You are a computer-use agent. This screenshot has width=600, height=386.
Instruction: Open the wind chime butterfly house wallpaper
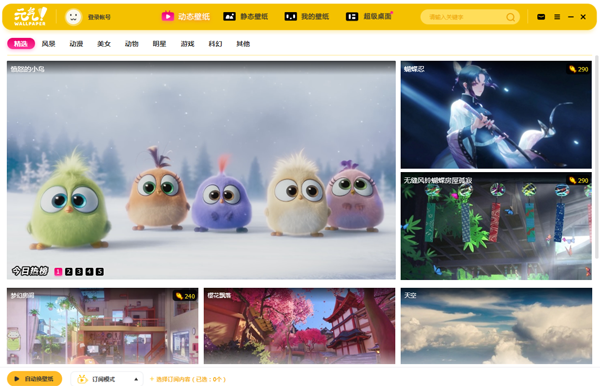point(496,226)
